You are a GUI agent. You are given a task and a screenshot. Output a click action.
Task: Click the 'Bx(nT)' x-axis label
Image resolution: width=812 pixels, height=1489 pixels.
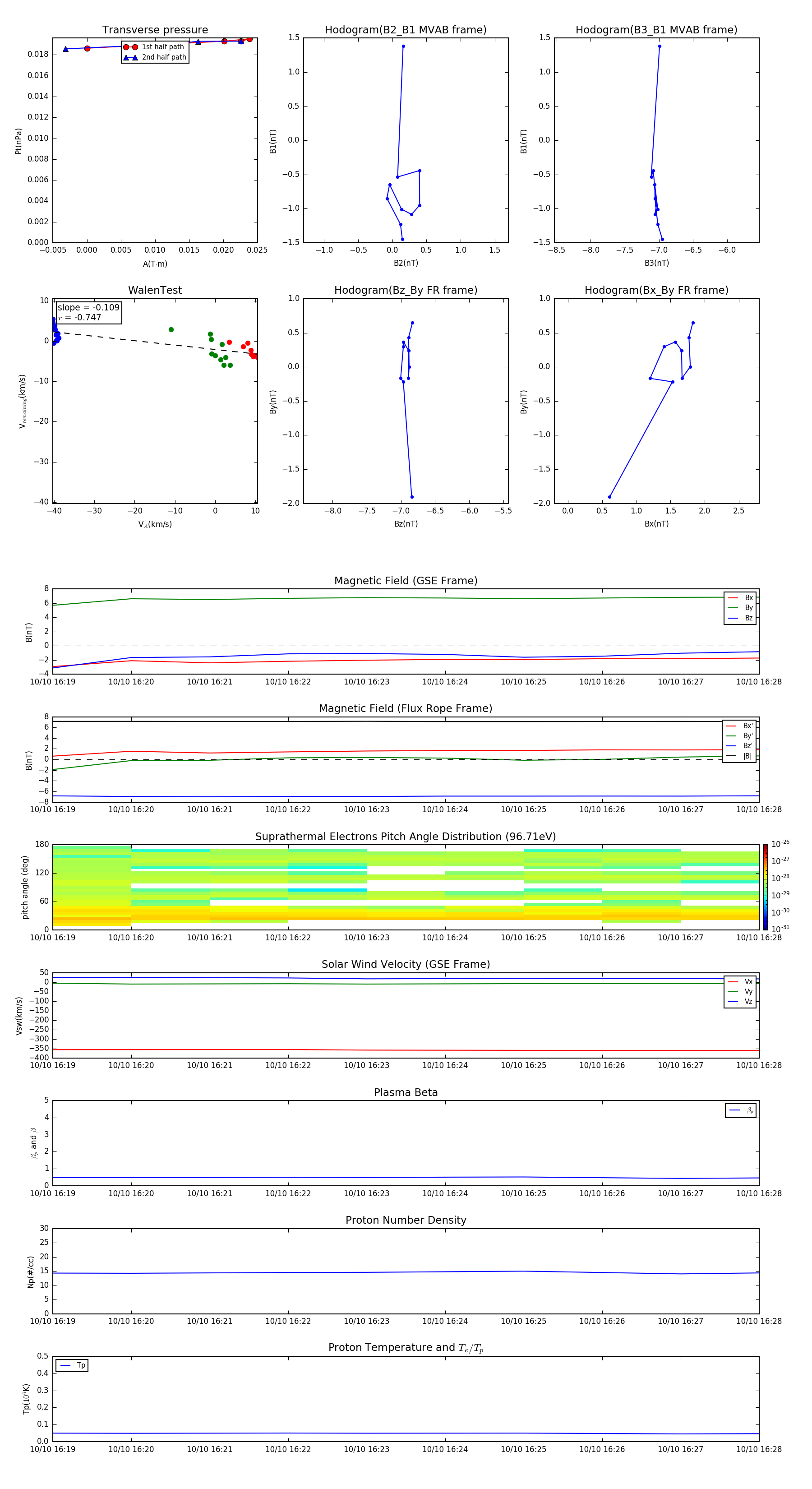656,524
